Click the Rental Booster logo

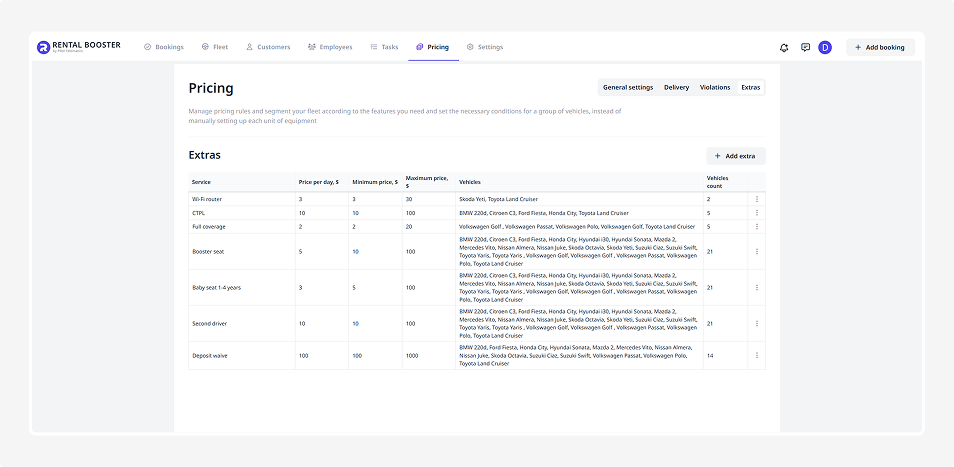pyautogui.click(x=78, y=47)
